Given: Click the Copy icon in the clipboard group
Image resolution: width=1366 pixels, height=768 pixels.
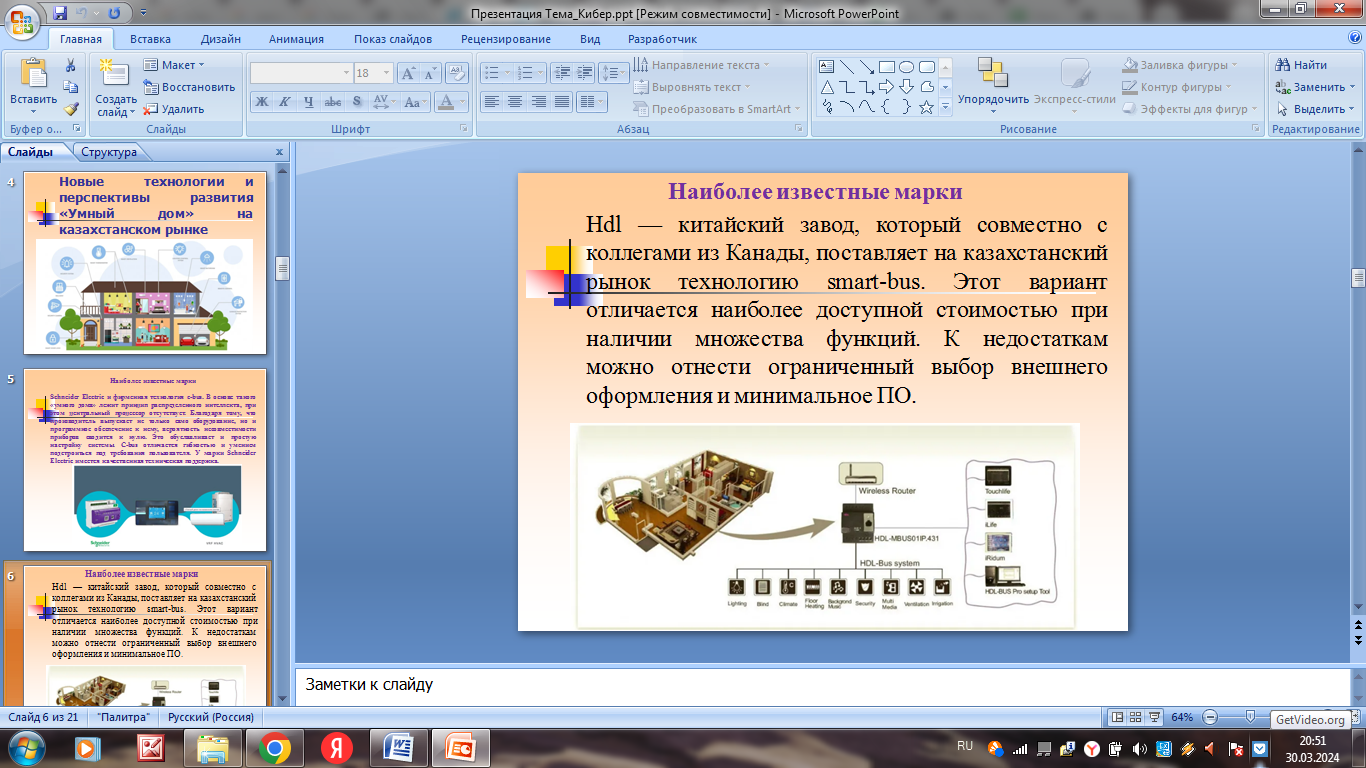Looking at the screenshot, I should click(x=71, y=87).
